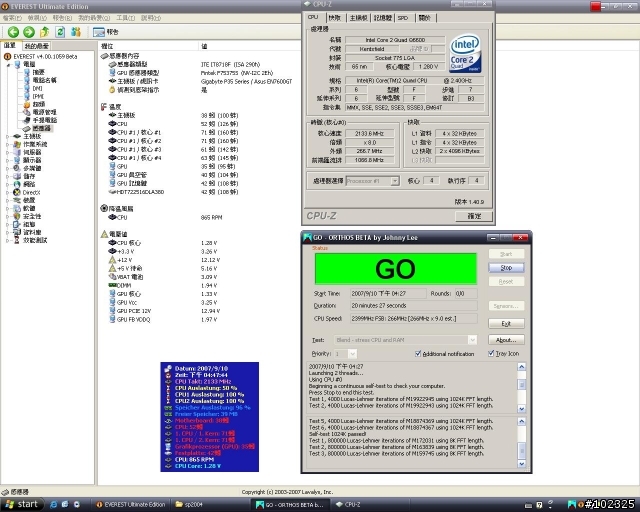640x512 pixels.
Task: Click the upper ORTHOS log scrollbar thumb
Action: point(521,384)
